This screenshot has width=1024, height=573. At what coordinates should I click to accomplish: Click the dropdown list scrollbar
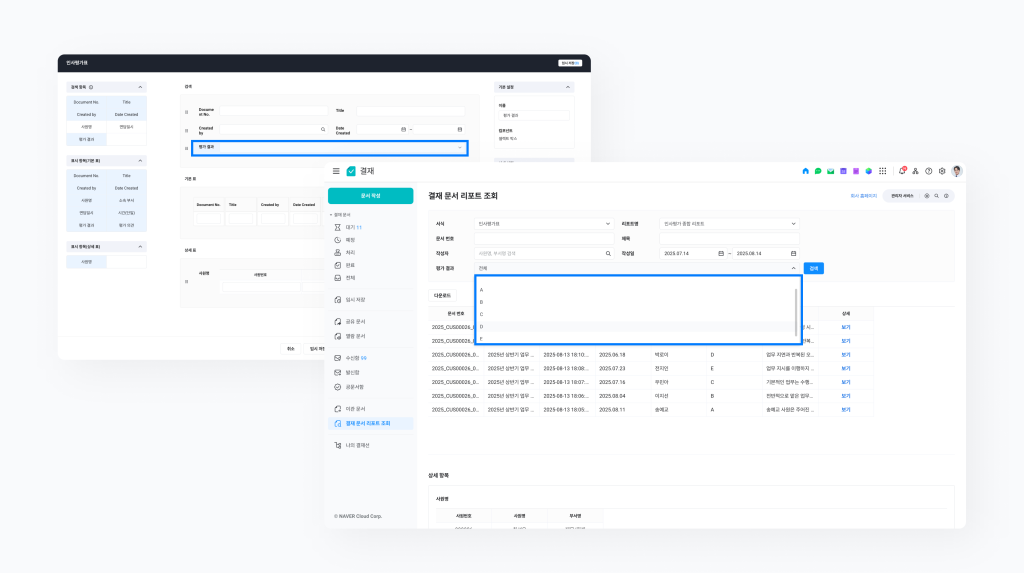pyautogui.click(x=796, y=310)
